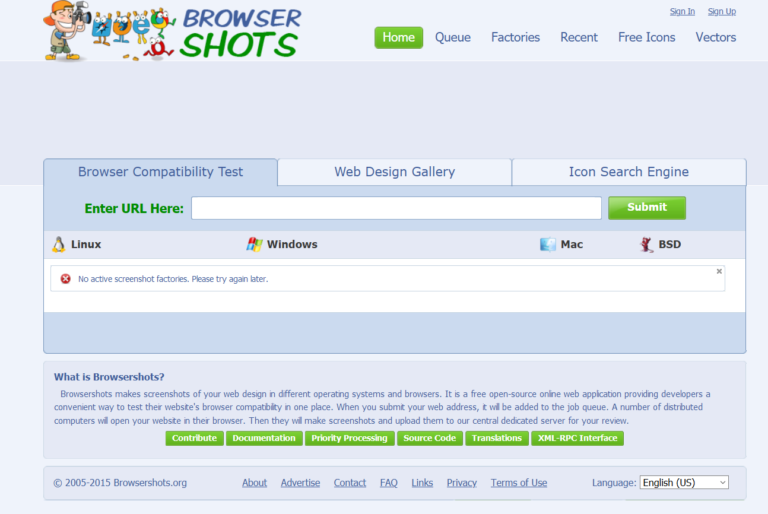Viewport: 768px width, 514px height.
Task: Go to Free Icons page
Action: click(647, 38)
